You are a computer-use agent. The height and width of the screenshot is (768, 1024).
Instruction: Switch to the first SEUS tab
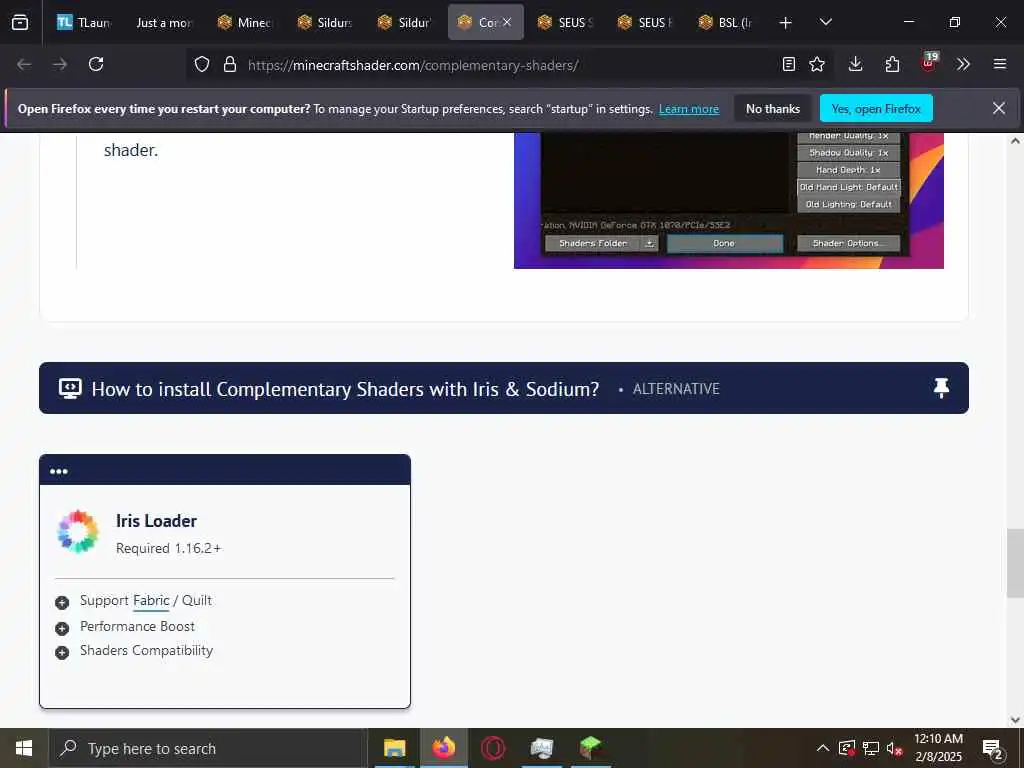[x=566, y=22]
